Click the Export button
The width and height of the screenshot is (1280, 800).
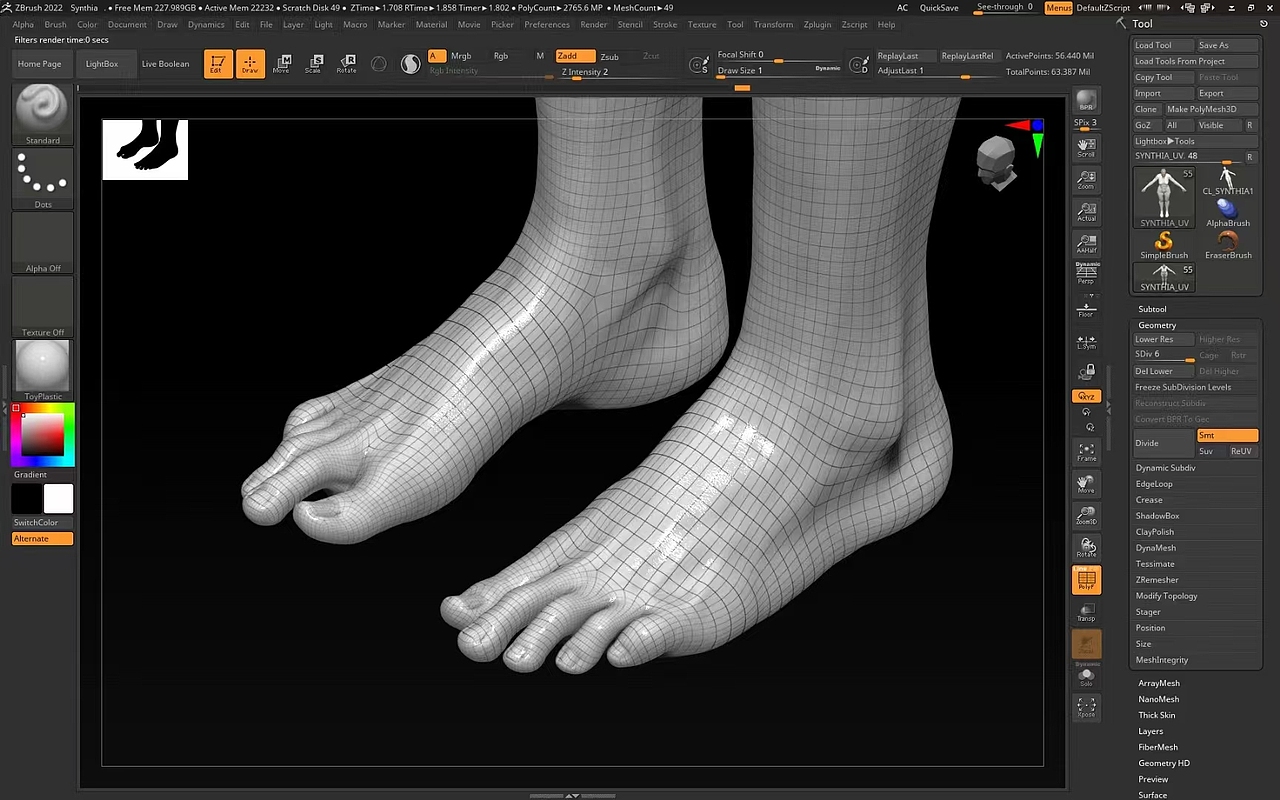click(1226, 93)
